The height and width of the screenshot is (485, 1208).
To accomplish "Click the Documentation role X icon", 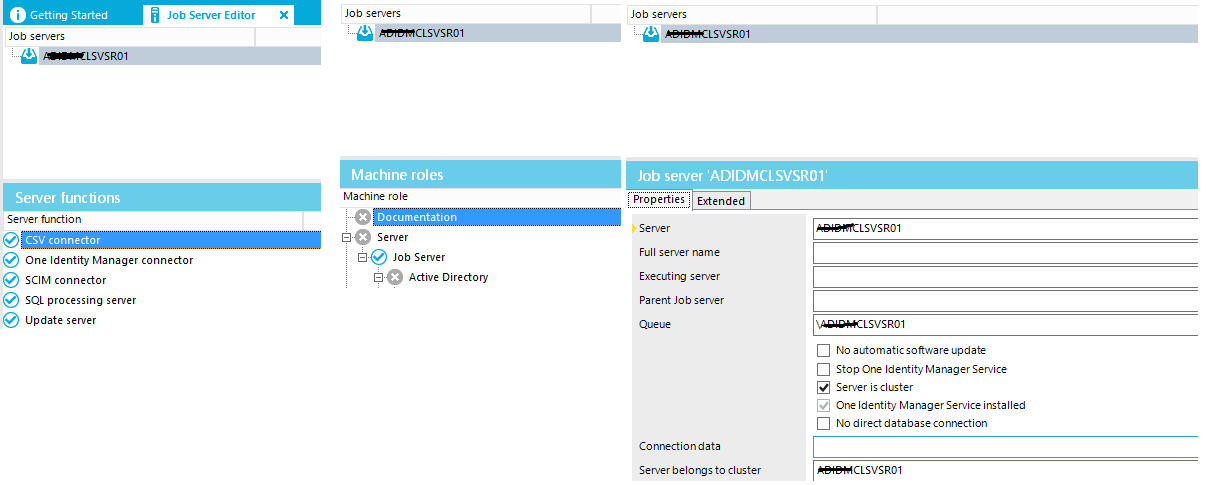I will point(363,217).
